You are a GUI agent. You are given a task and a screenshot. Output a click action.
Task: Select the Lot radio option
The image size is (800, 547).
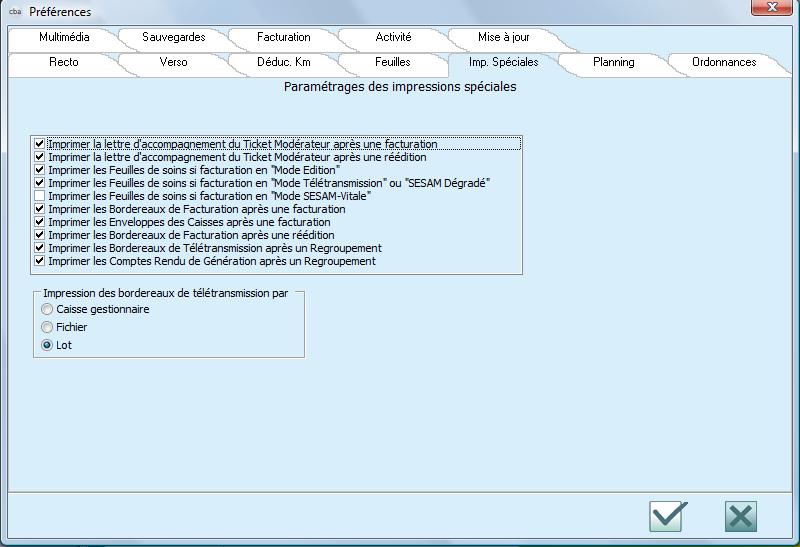click(47, 345)
